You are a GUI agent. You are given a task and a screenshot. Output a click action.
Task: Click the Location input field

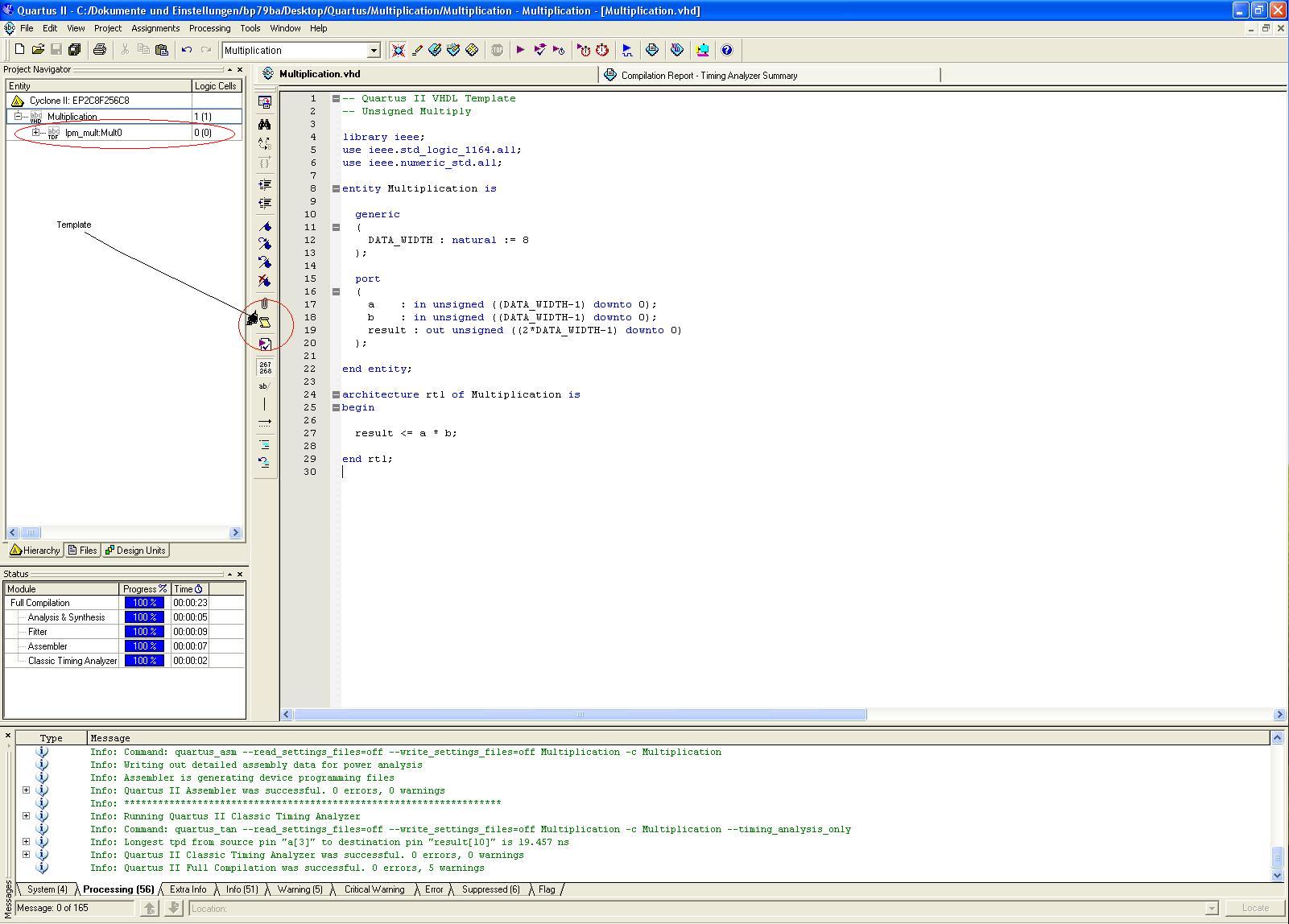pyautogui.click(x=704, y=908)
